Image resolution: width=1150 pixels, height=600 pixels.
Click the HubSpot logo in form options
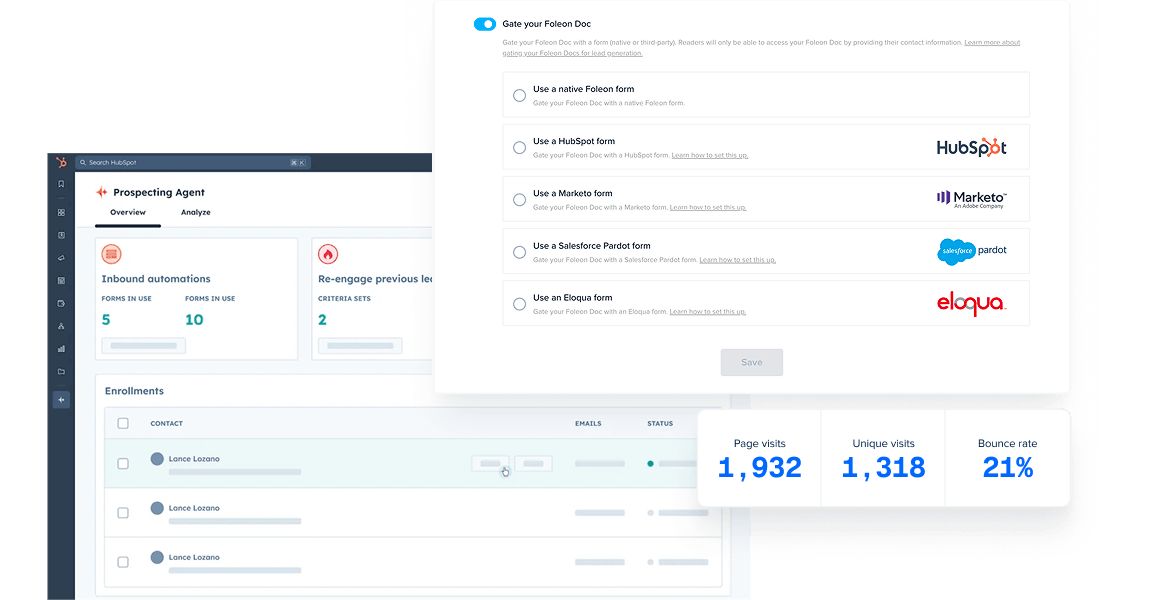pyautogui.click(x=971, y=147)
